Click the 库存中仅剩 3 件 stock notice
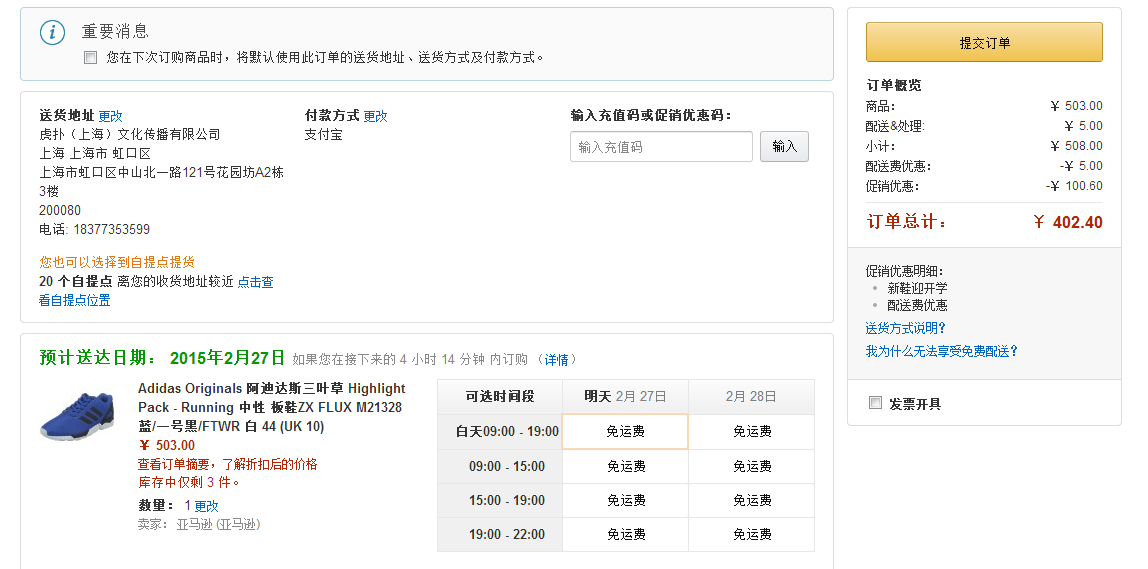Image resolution: width=1148 pixels, height=569 pixels. [189, 483]
